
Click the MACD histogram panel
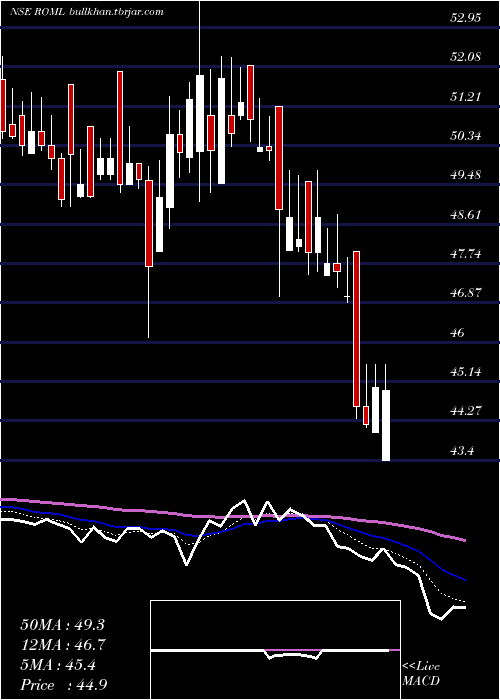click(275, 650)
